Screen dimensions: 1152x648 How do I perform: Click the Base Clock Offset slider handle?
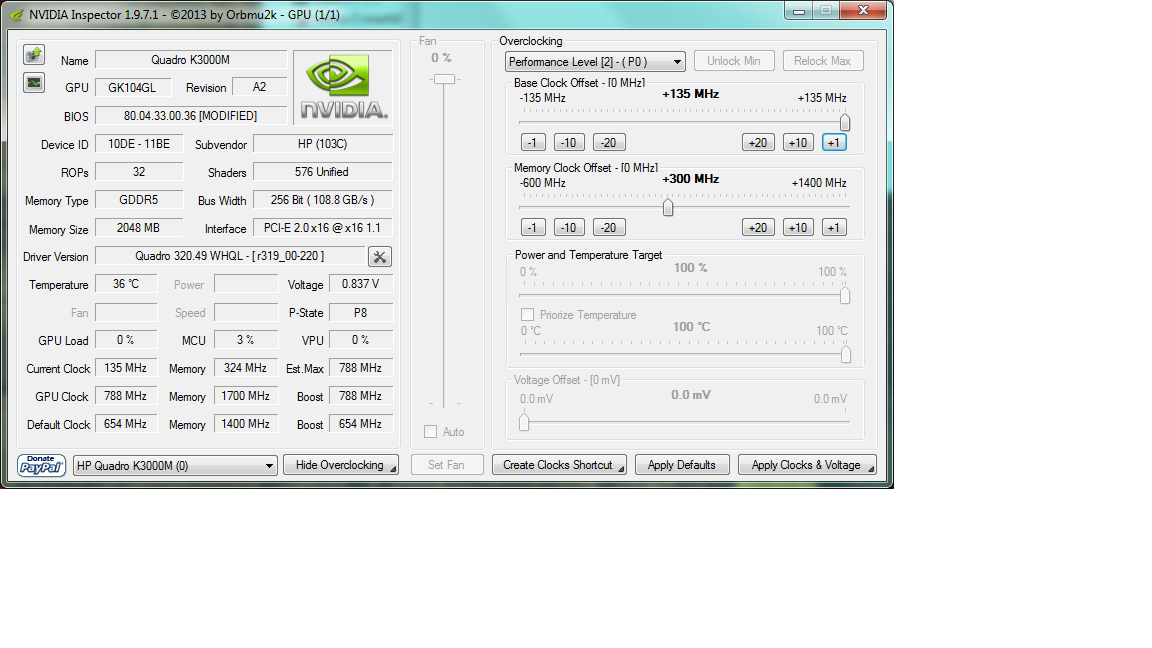pyautogui.click(x=845, y=122)
